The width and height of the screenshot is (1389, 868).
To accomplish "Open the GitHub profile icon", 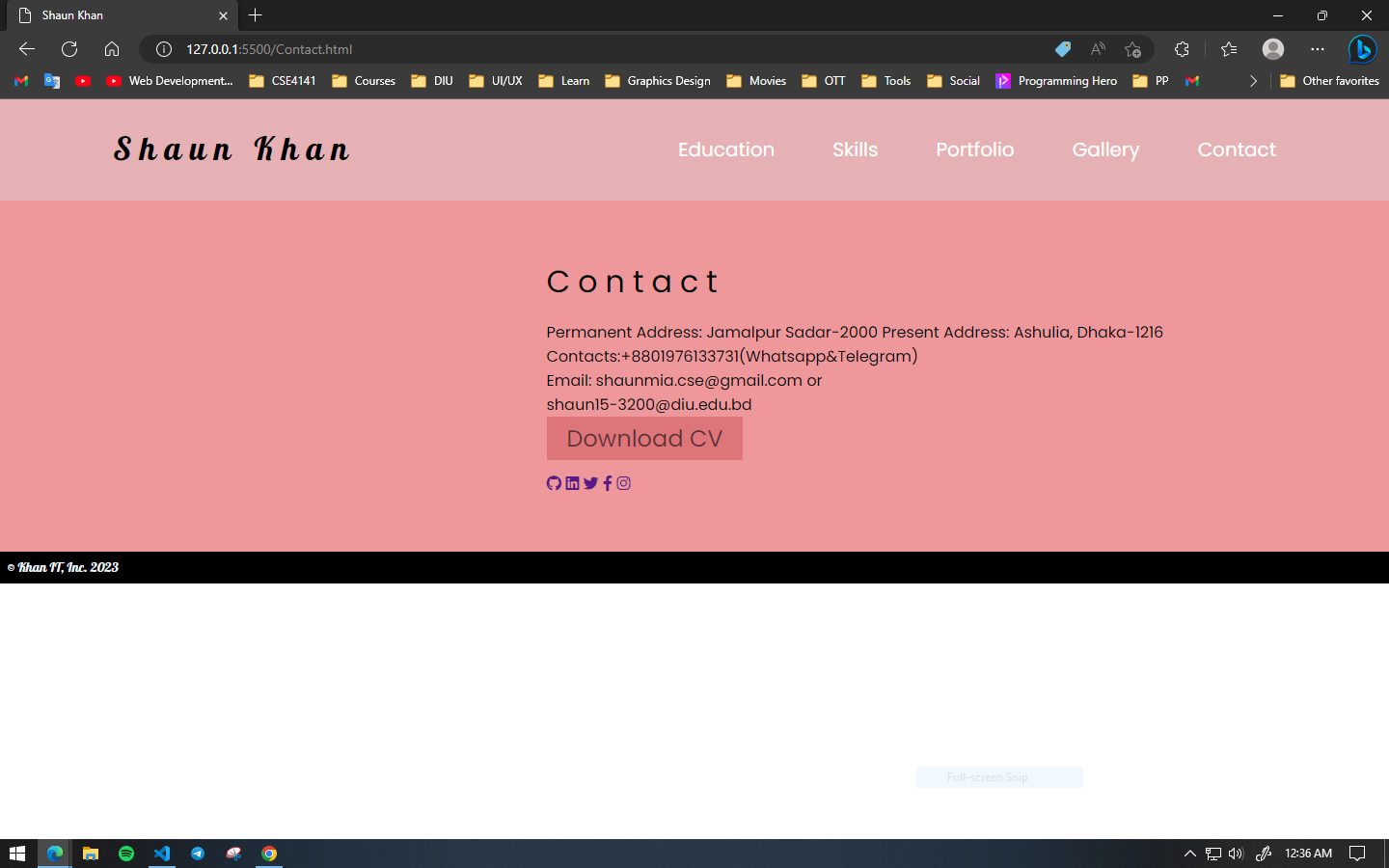I will (553, 483).
